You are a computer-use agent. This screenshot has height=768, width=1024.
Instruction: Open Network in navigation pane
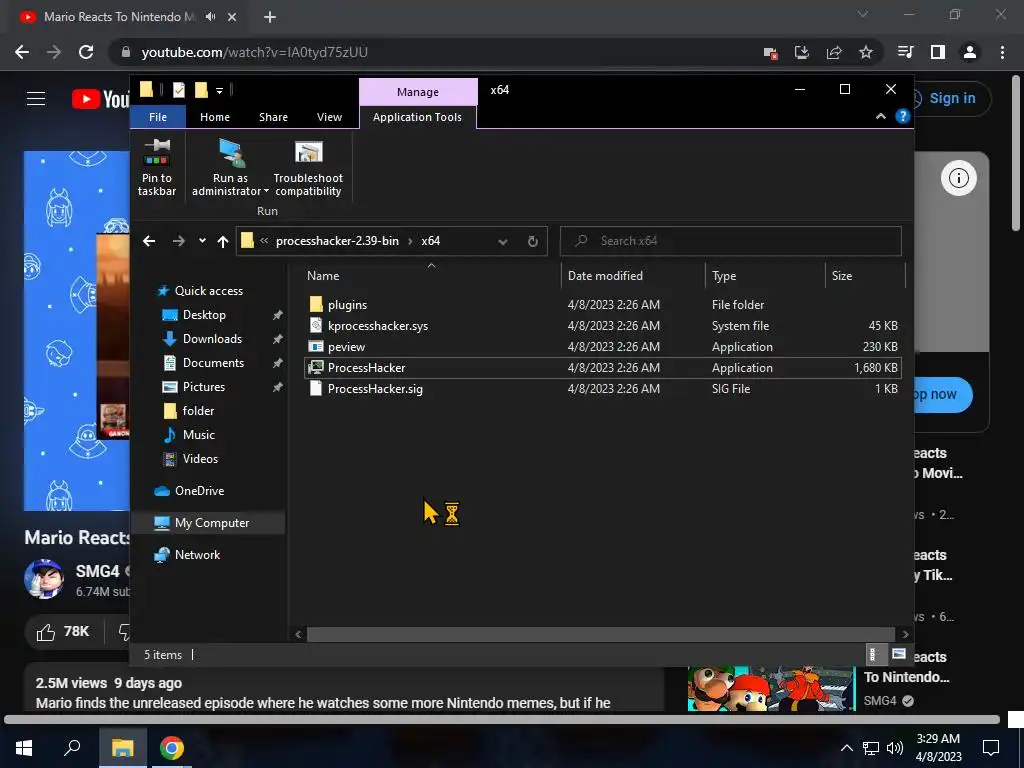197,555
